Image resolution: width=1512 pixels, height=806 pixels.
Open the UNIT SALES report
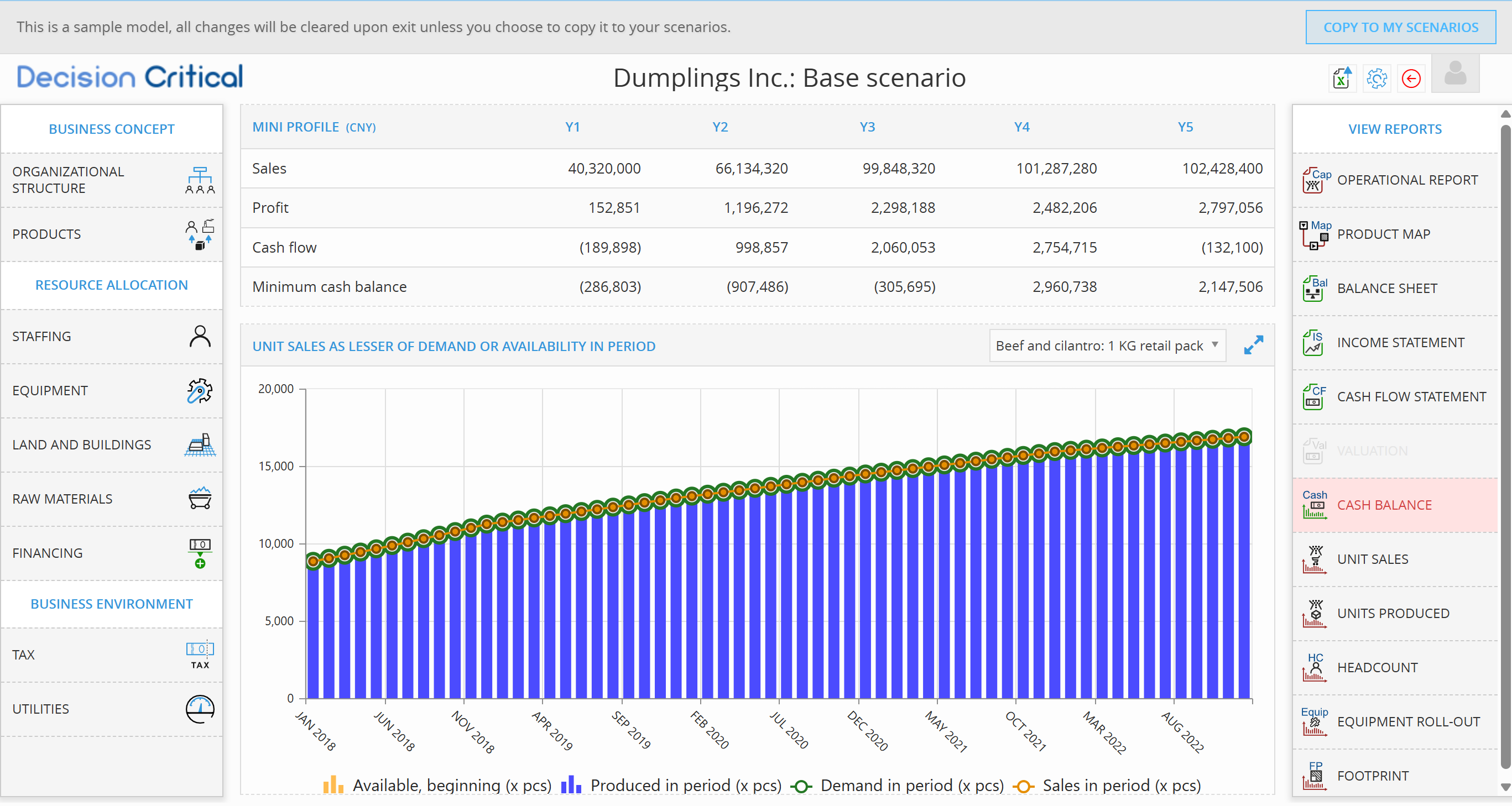point(1395,559)
